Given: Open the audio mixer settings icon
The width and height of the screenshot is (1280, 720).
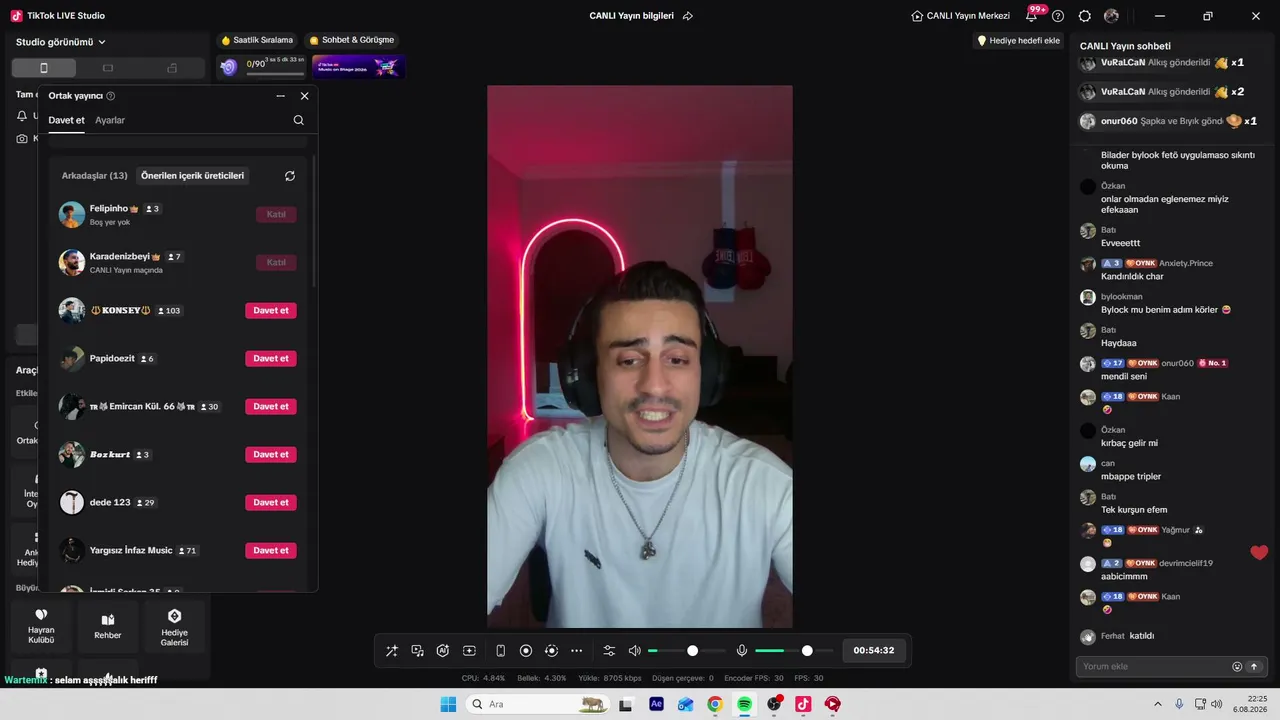Looking at the screenshot, I should pyautogui.click(x=609, y=651).
